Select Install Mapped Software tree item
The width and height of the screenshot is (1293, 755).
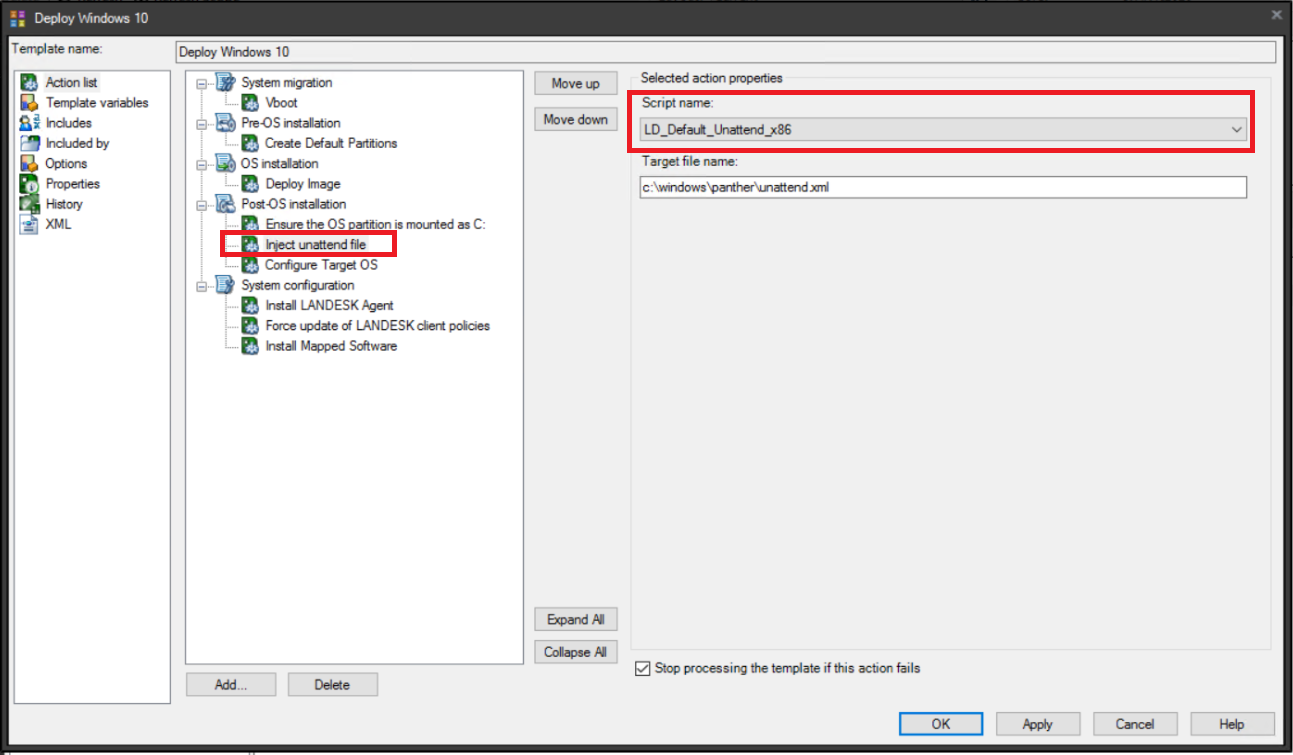(x=331, y=346)
